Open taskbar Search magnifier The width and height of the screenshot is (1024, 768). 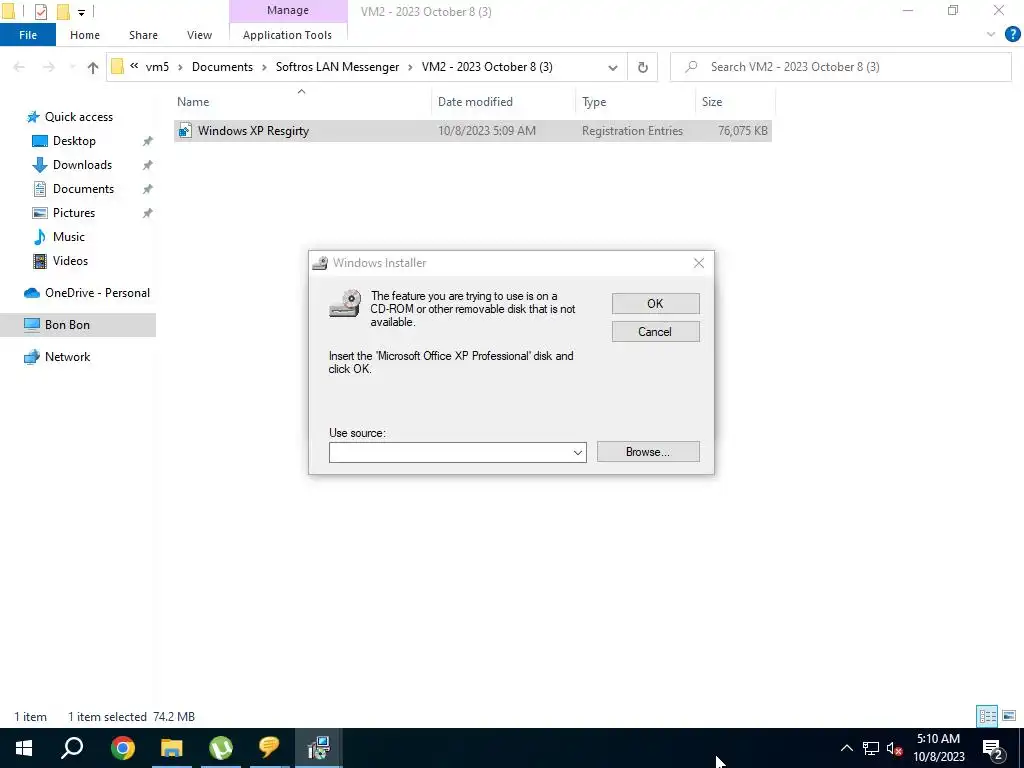(72, 748)
